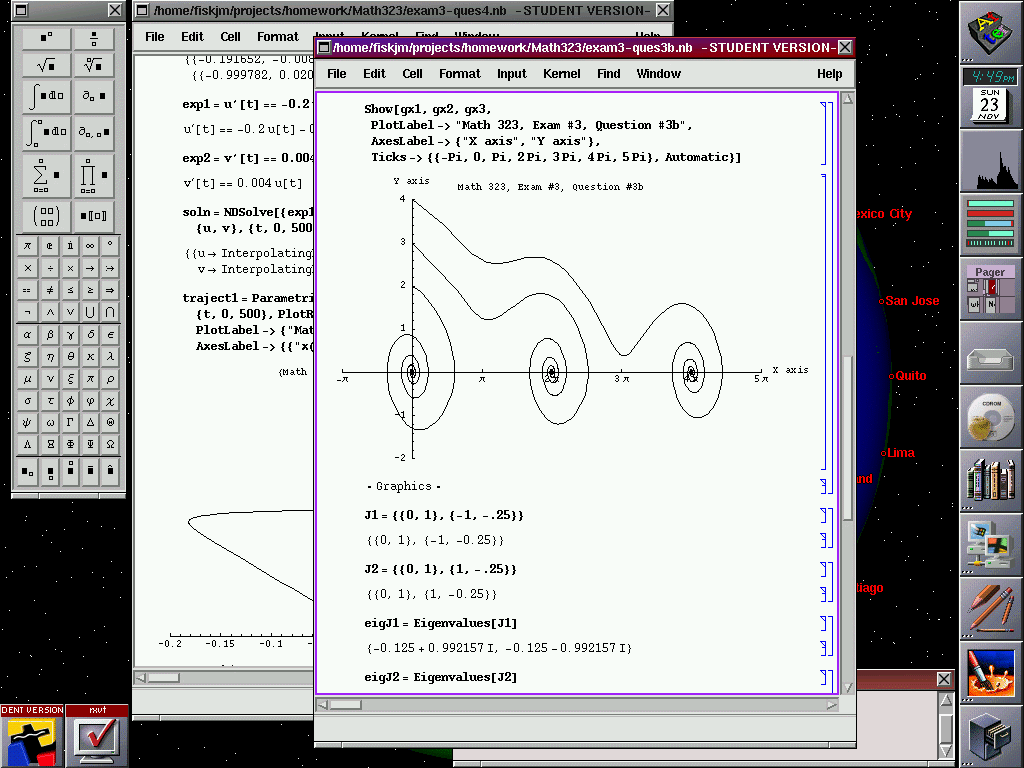Open Kernel menu in exam3-ques3b window
Viewport: 1024px width, 768px height.
[x=561, y=74]
